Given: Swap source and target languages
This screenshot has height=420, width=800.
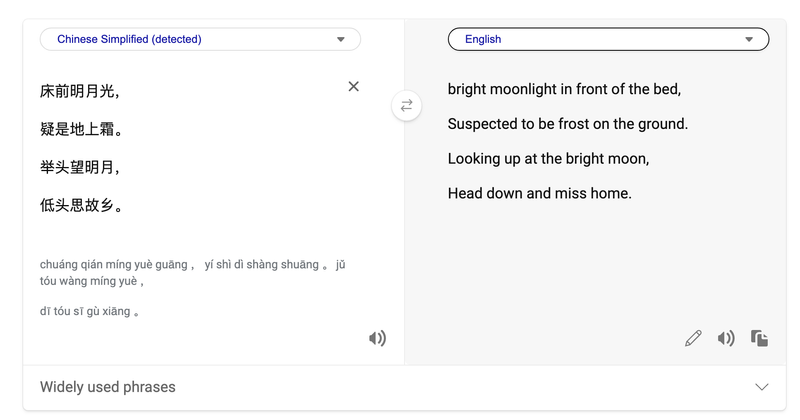Looking at the screenshot, I should click(406, 105).
